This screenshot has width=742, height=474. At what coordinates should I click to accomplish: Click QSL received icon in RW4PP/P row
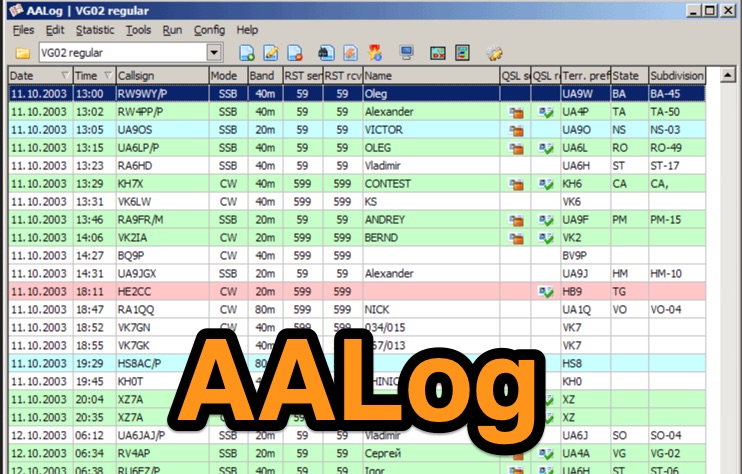click(x=546, y=112)
